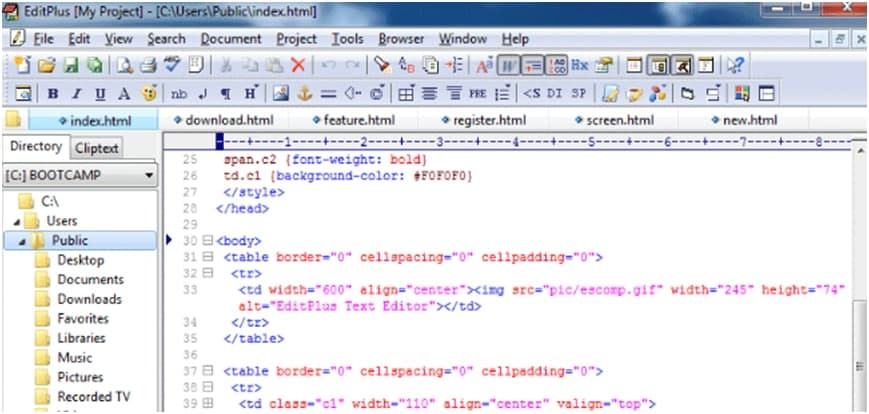Click the DI div tag icon
This screenshot has width=869, height=414.
coord(554,94)
